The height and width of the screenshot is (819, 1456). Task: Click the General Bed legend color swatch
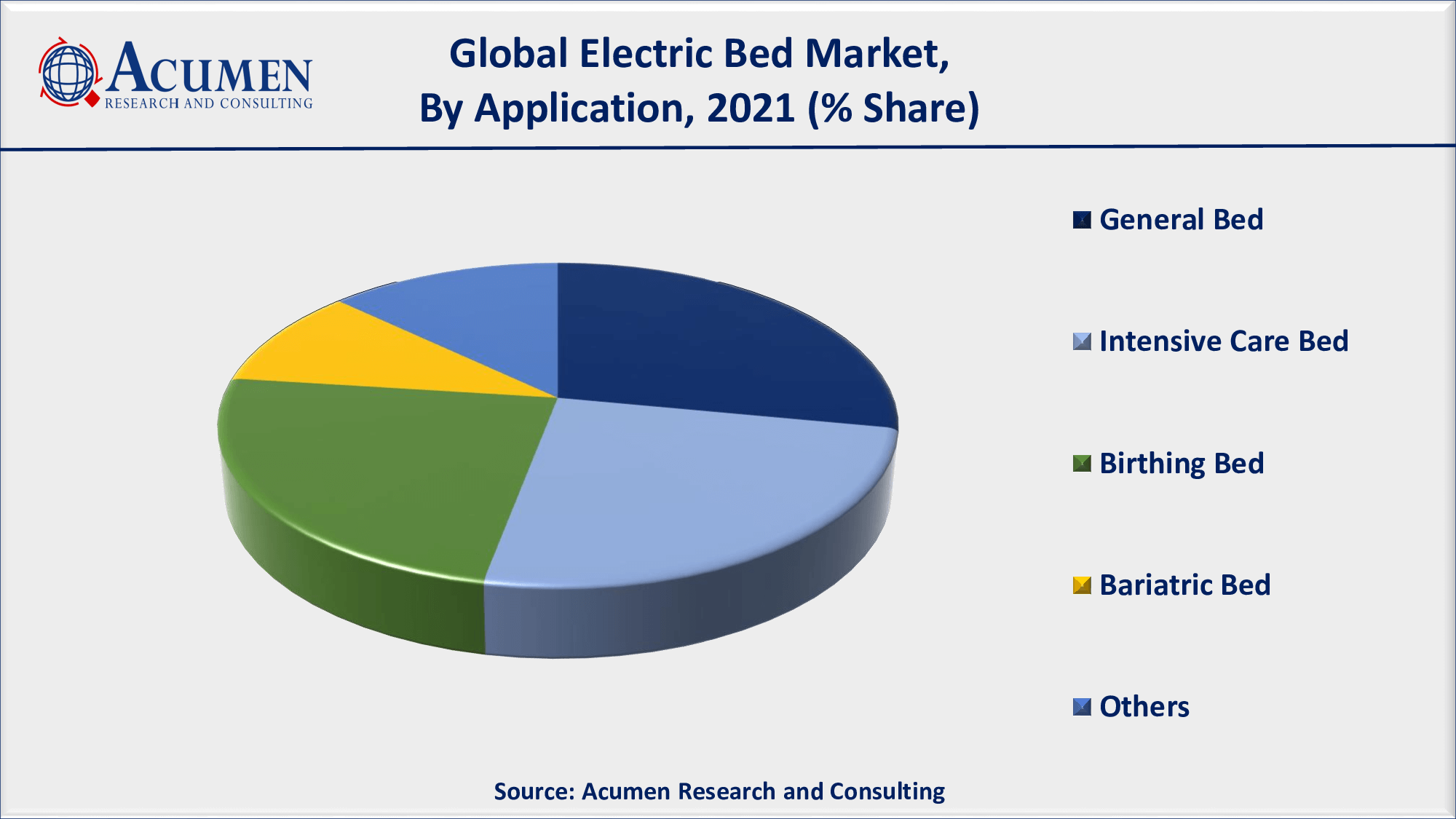point(1082,220)
